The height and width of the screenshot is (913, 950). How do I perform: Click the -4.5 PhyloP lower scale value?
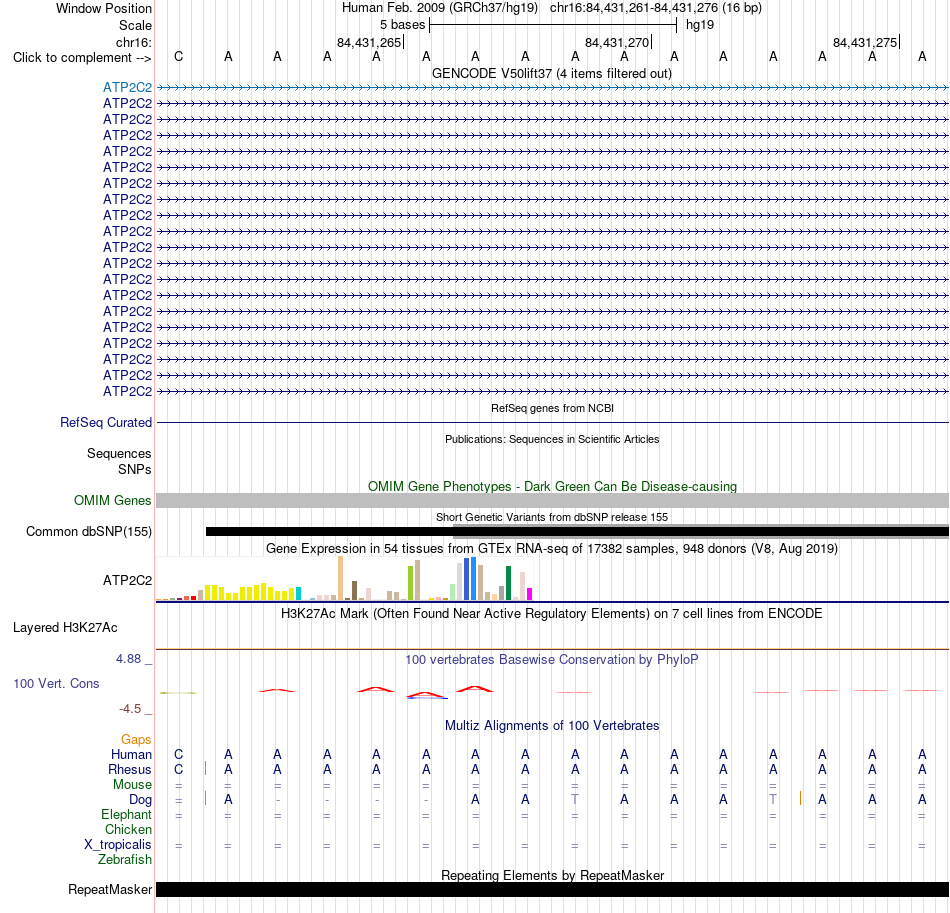(x=130, y=709)
